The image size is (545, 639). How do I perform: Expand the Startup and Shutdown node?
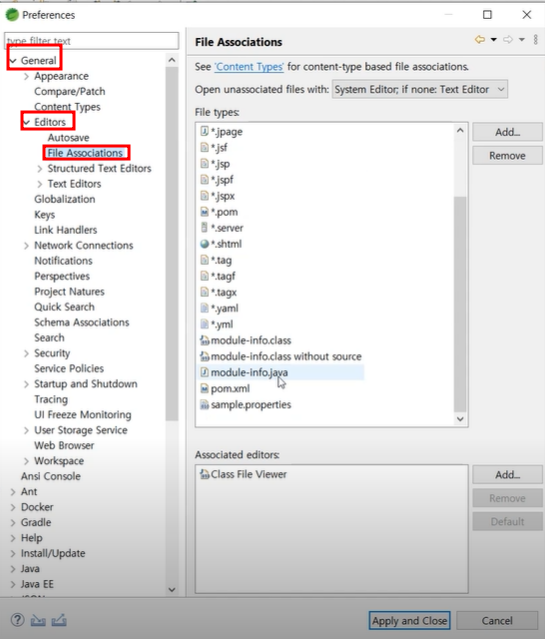[x=26, y=384]
